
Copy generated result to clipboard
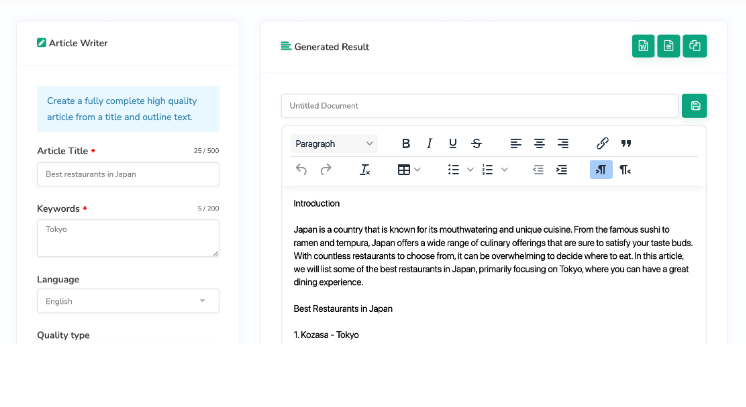(695, 46)
